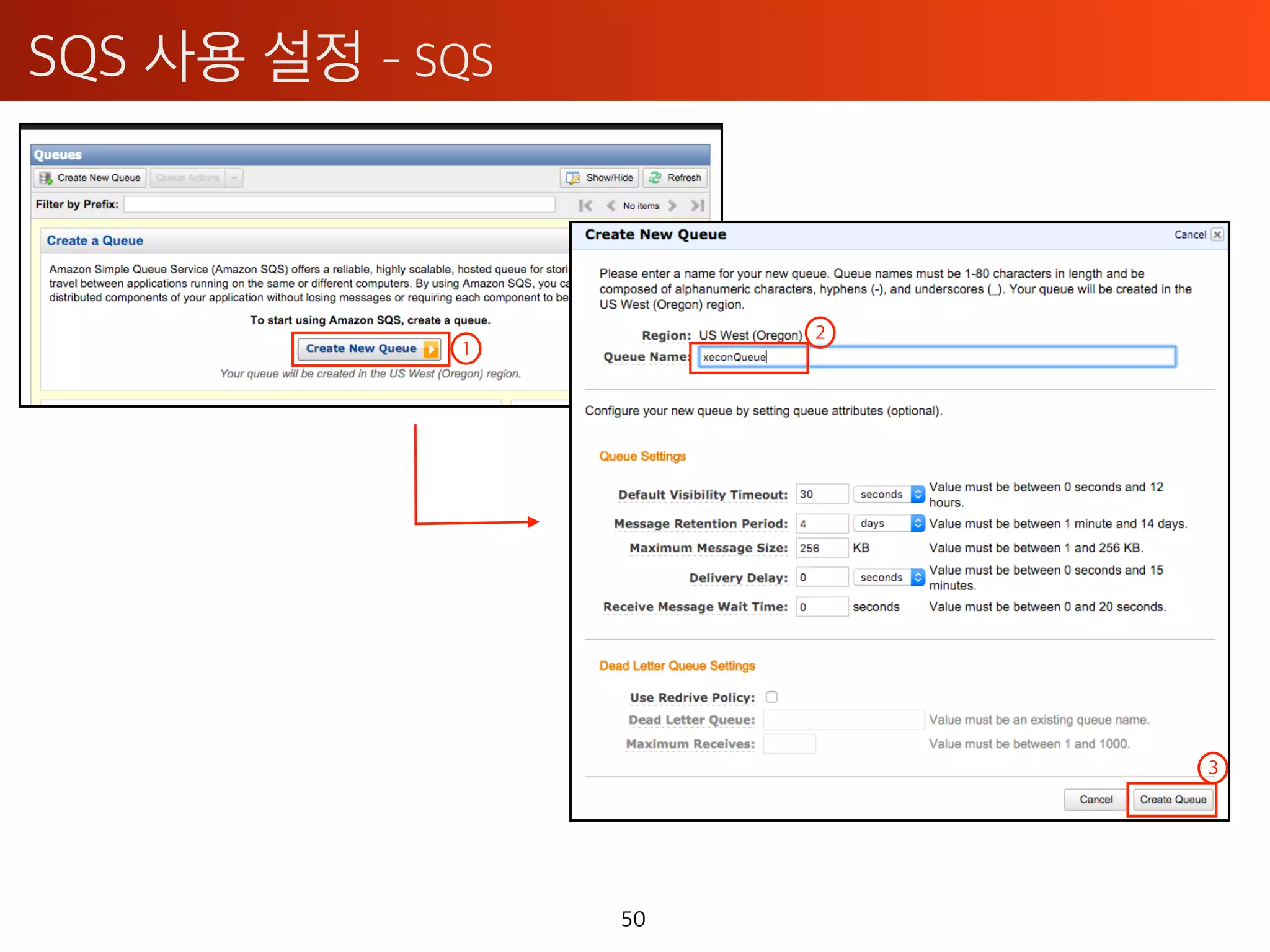Viewport: 1270px width, 952px height.
Task: Click the Queue Actions button label
Action: click(x=188, y=178)
